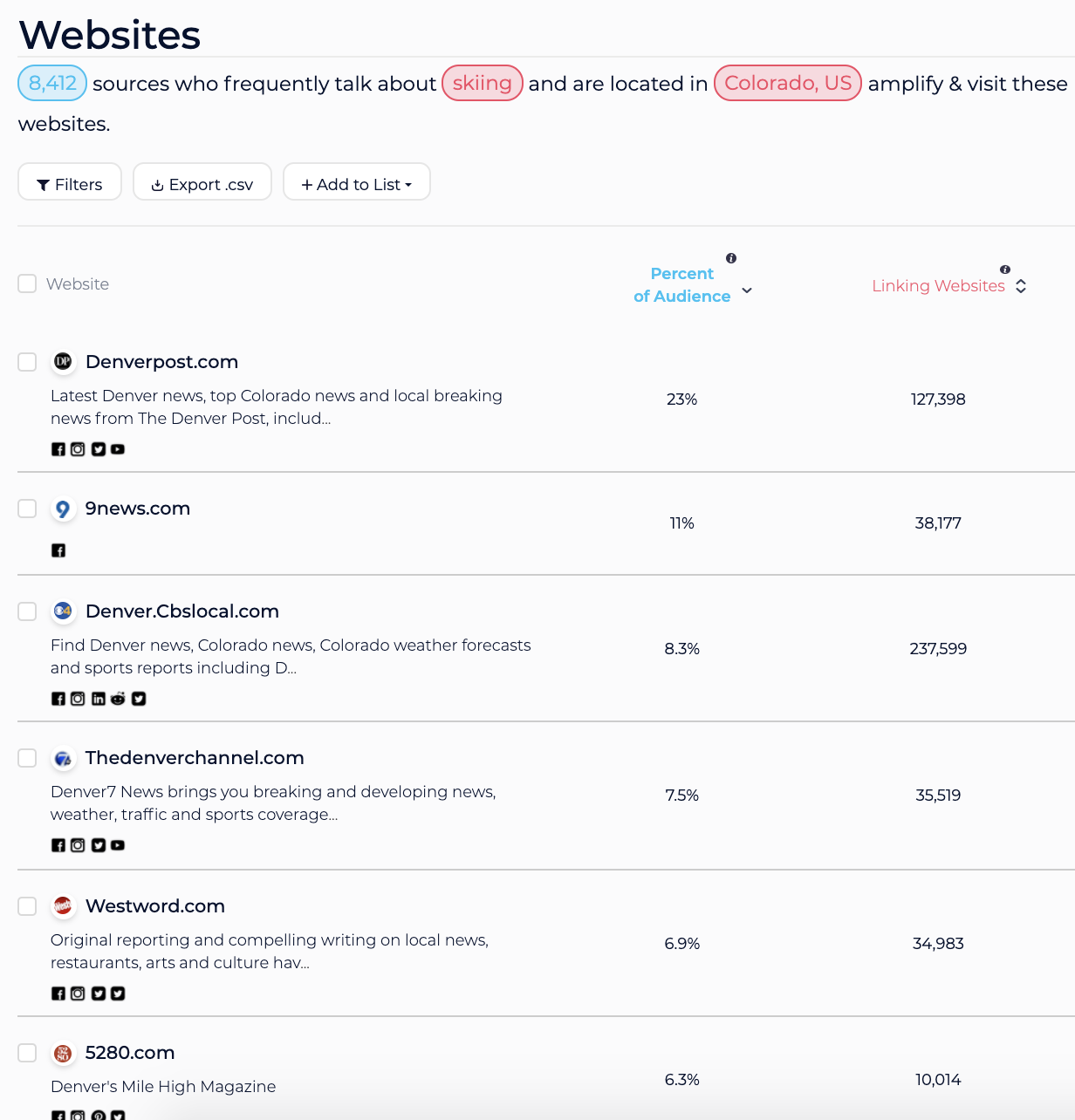This screenshot has height=1120, width=1075.
Task: Open the Add to List dropdown
Action: [x=356, y=182]
